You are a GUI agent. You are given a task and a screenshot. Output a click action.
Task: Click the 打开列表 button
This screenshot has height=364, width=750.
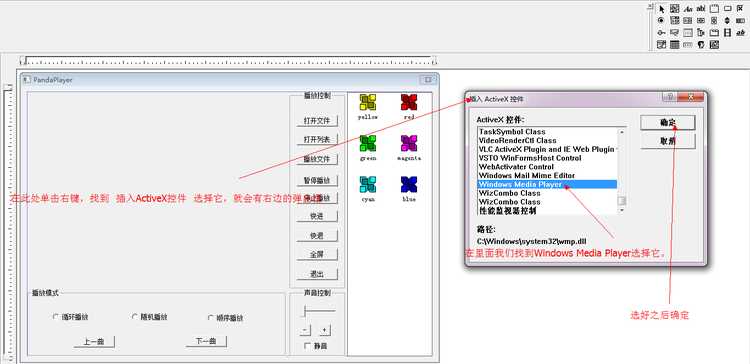pos(317,140)
